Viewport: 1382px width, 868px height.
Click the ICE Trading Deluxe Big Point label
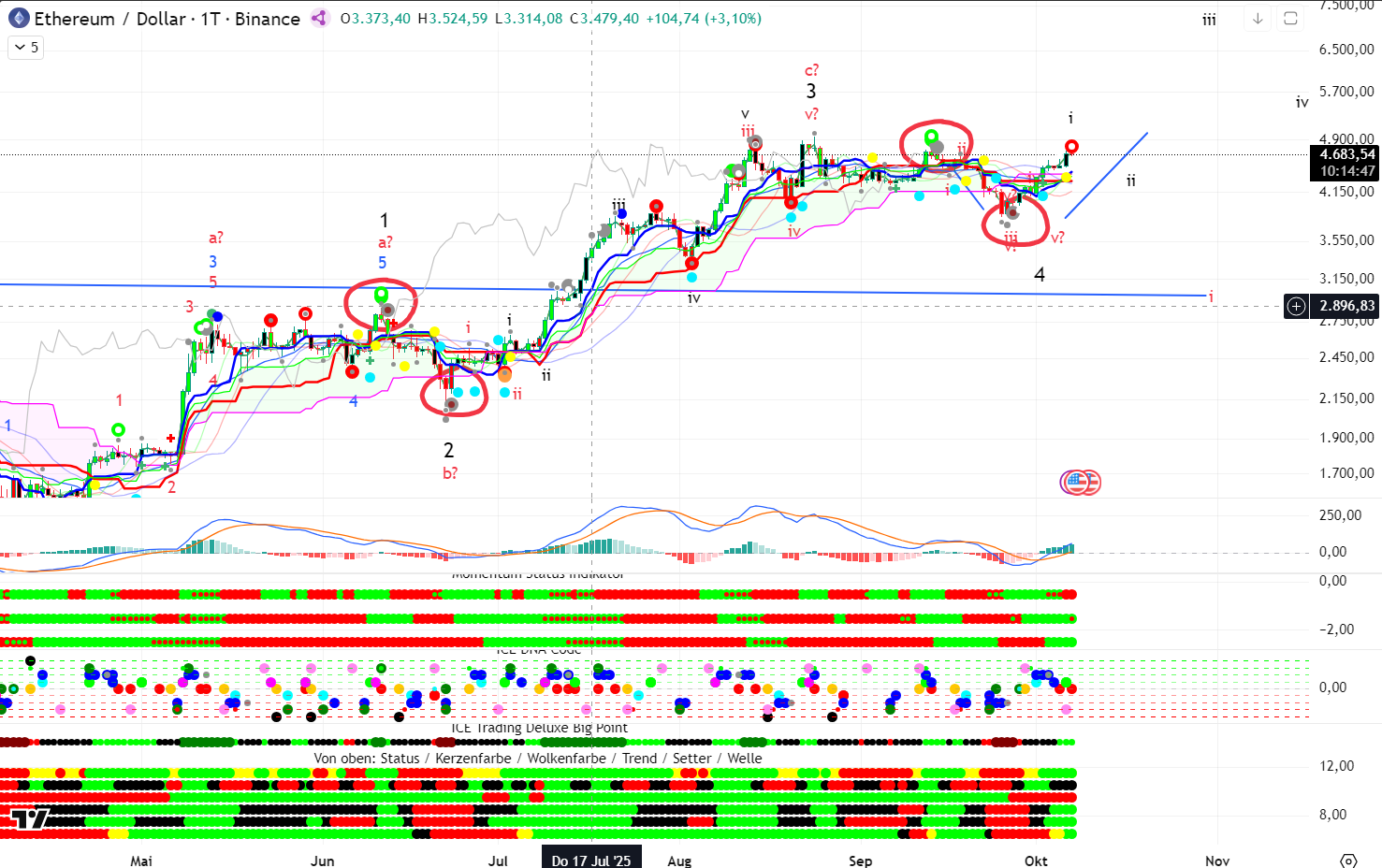(x=539, y=728)
